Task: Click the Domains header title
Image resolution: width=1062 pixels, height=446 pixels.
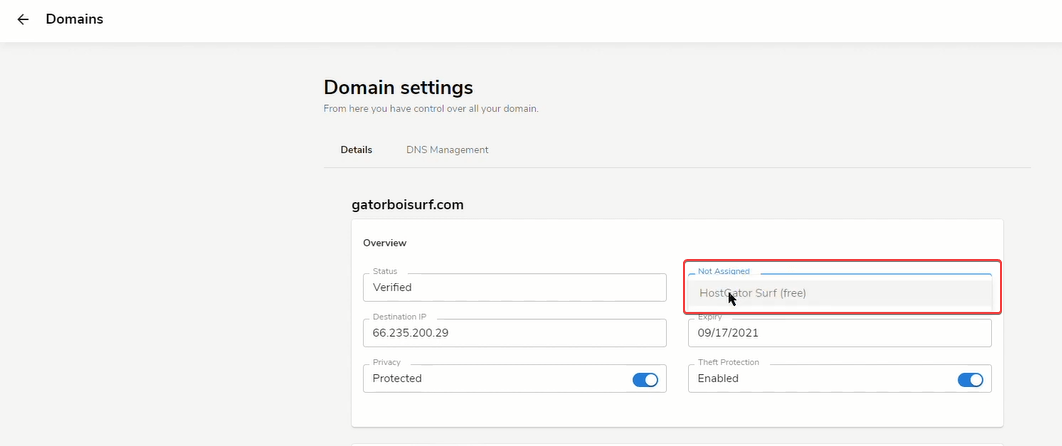Action: tap(75, 19)
